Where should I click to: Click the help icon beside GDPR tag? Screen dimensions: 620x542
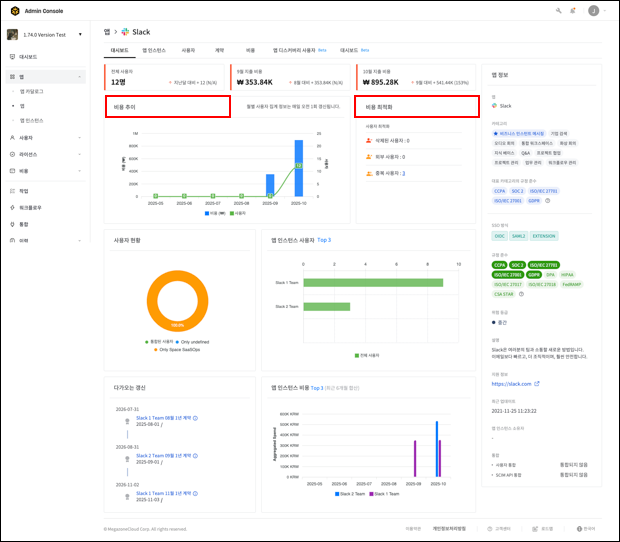pos(548,200)
